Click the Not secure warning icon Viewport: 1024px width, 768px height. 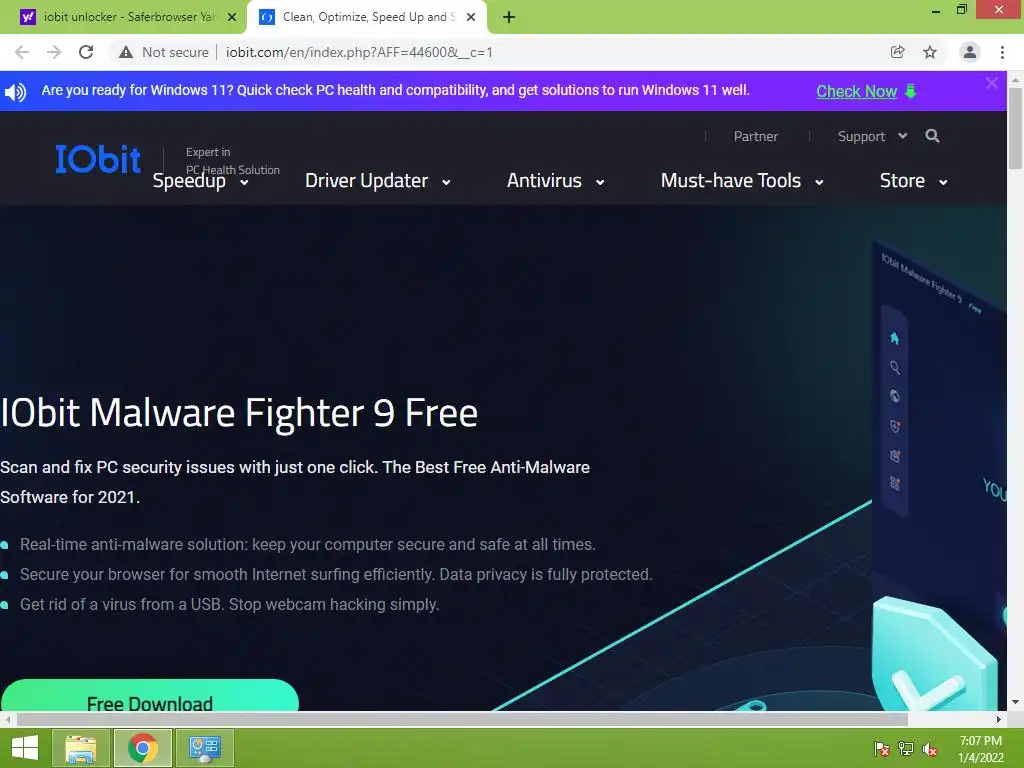[125, 52]
